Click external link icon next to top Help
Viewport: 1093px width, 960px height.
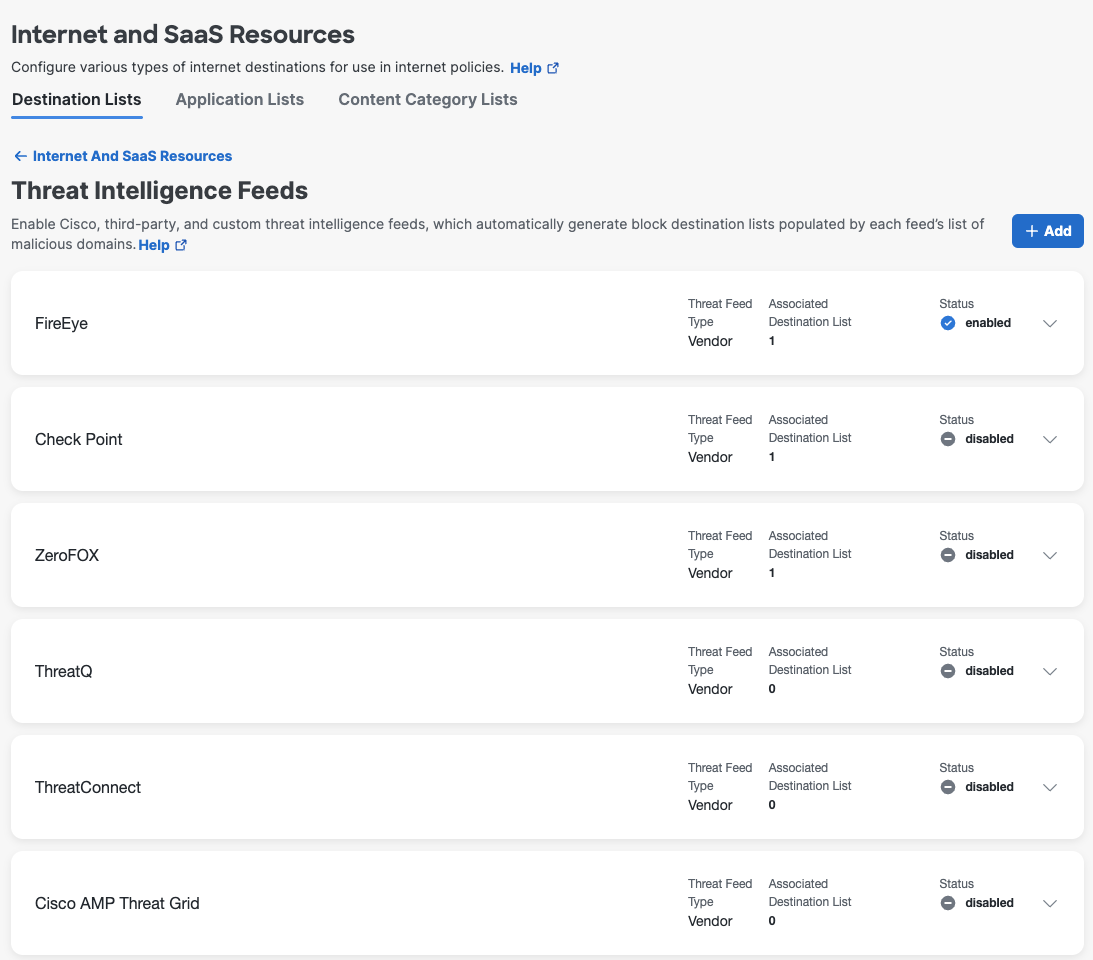553,68
